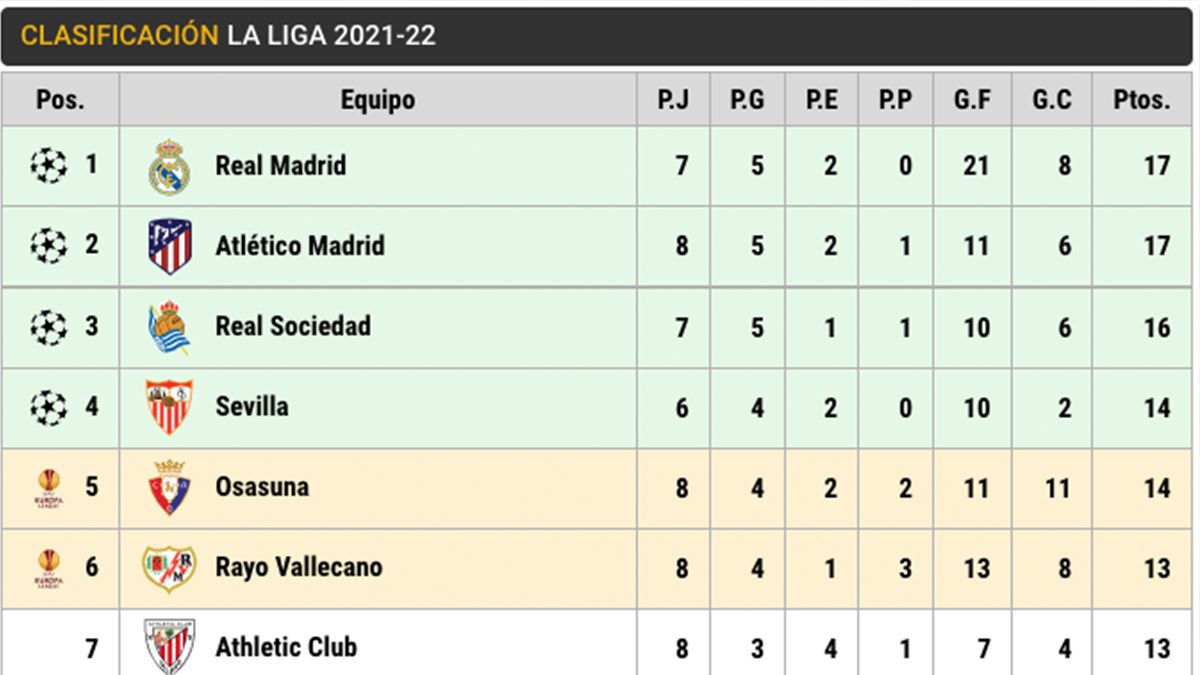Image resolution: width=1200 pixels, height=675 pixels.
Task: Click the Osasuna club crest
Action: coord(169,487)
